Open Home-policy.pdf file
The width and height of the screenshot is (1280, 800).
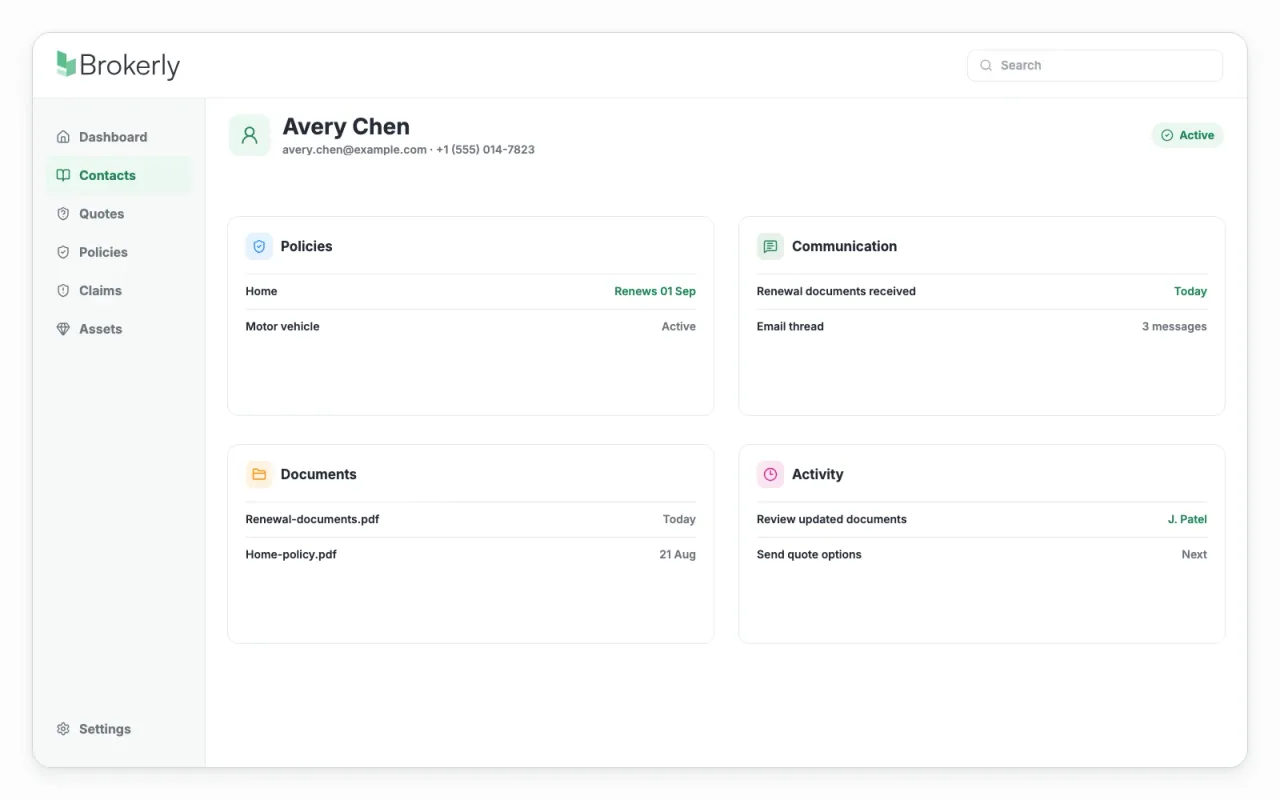pos(471,554)
